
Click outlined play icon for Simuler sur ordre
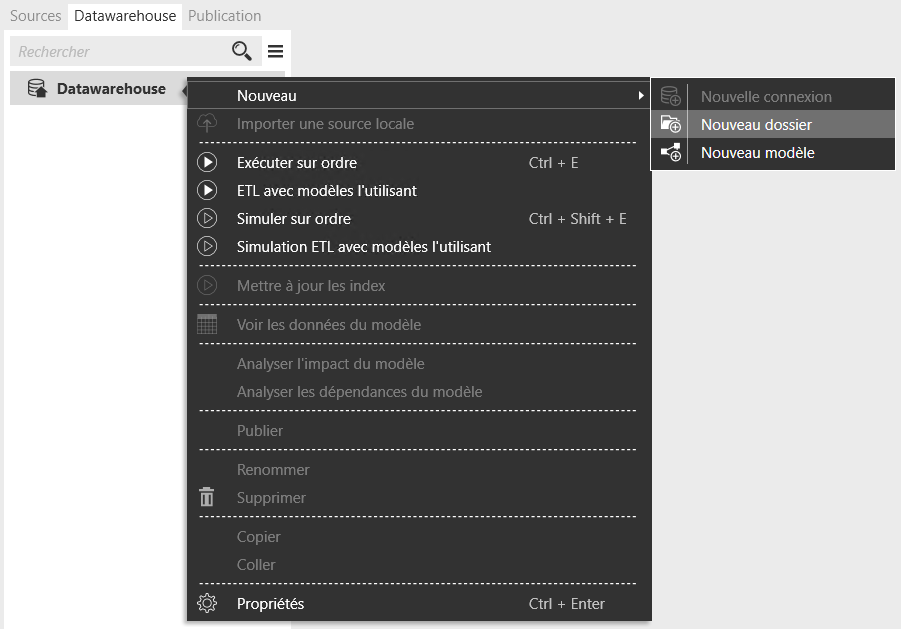[x=207, y=219]
